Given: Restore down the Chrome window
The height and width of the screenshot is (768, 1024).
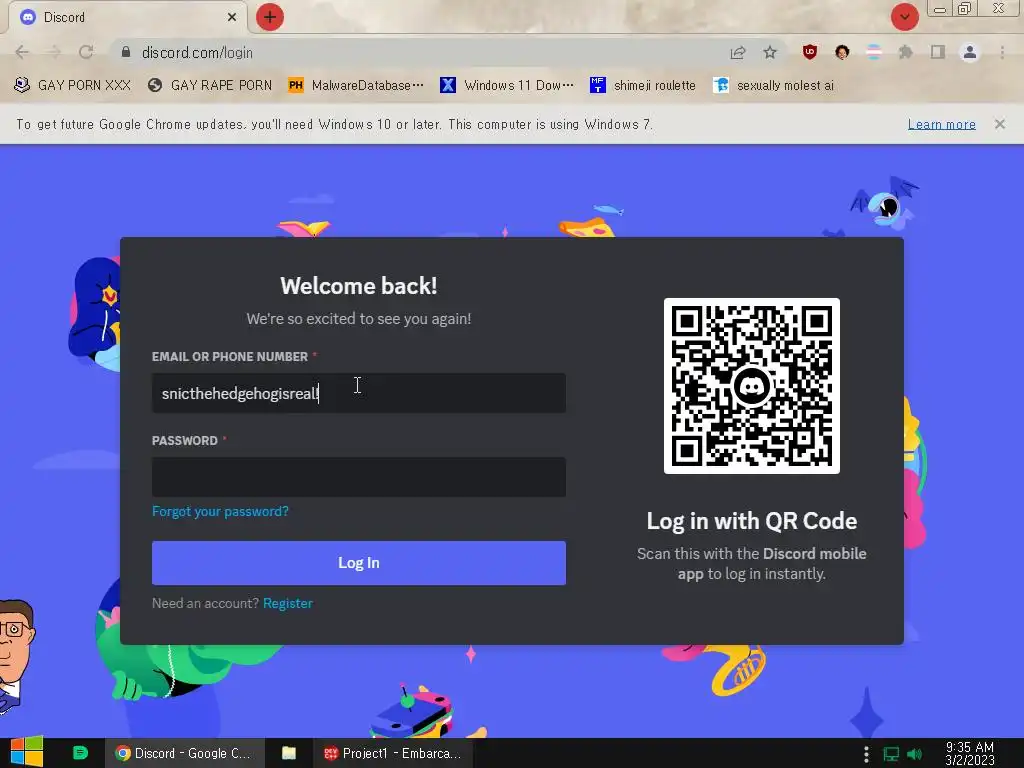Looking at the screenshot, I should (965, 8).
